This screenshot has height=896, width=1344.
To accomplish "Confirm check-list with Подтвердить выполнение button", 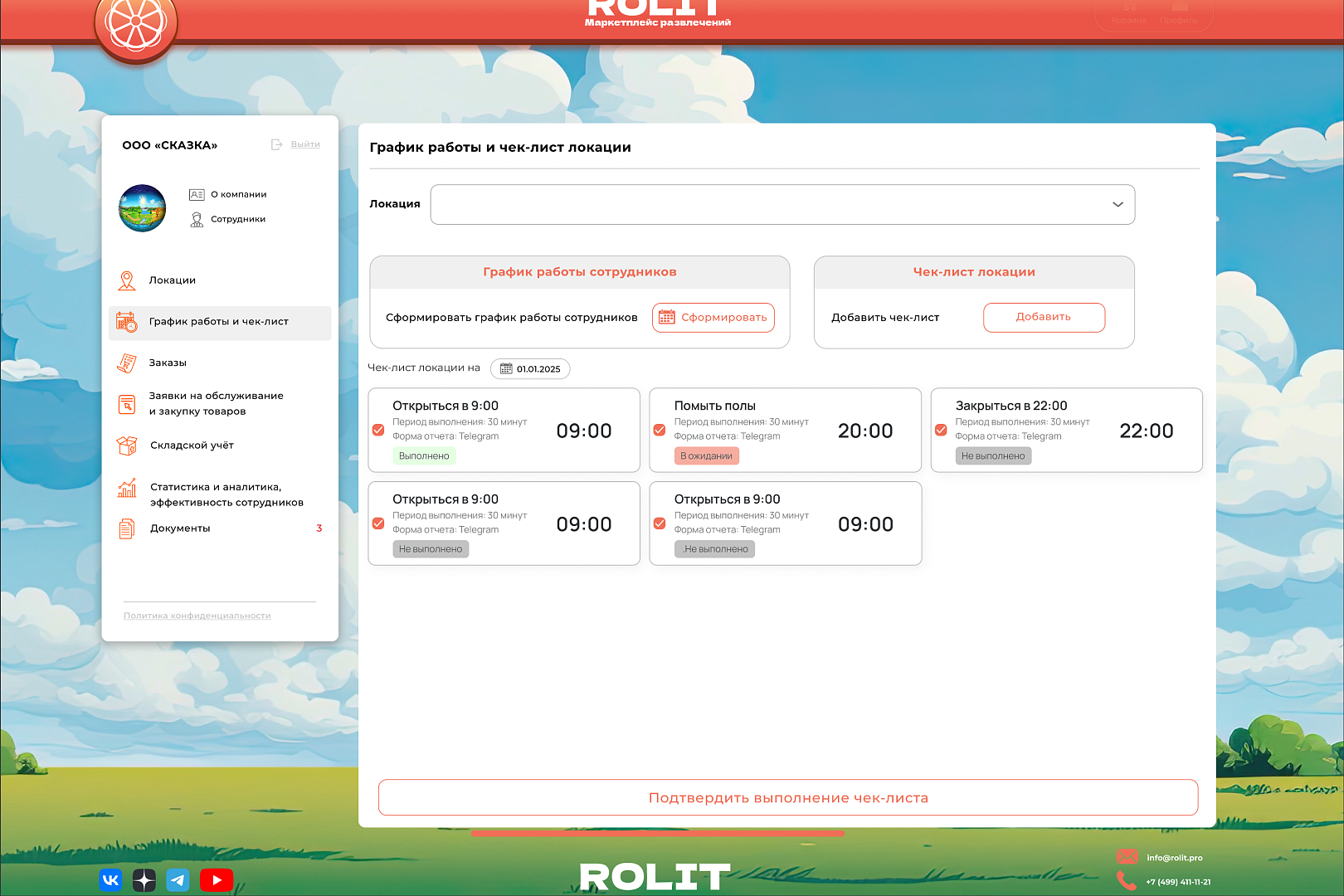I will [788, 797].
